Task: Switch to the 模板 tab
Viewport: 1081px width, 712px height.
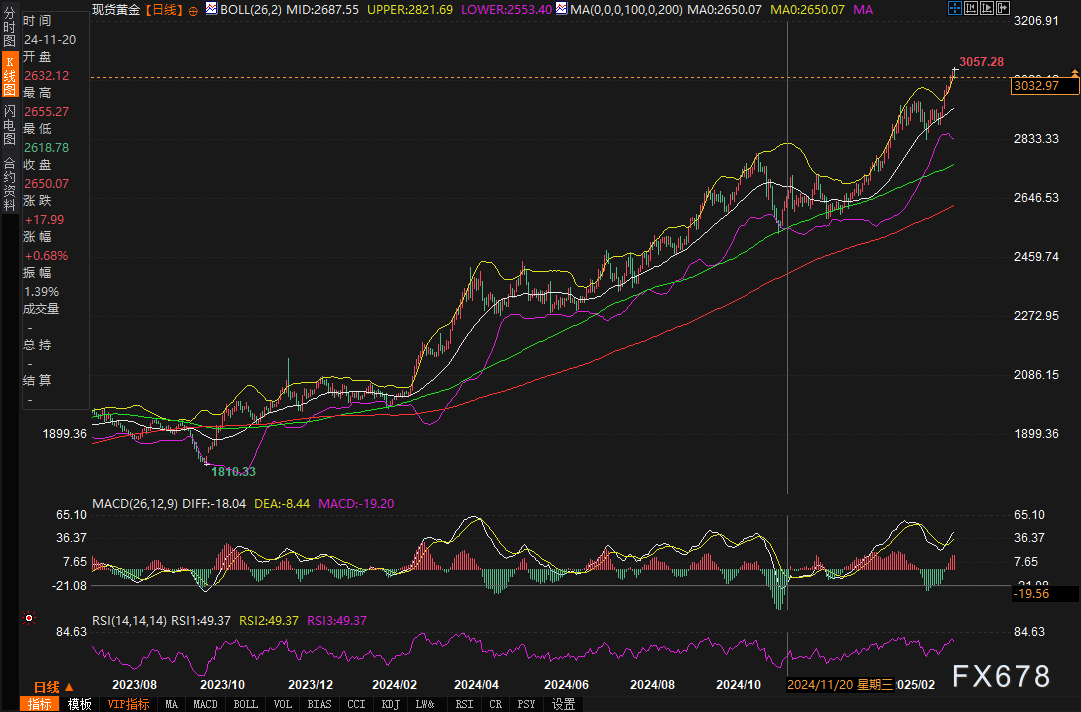Action: (79, 704)
